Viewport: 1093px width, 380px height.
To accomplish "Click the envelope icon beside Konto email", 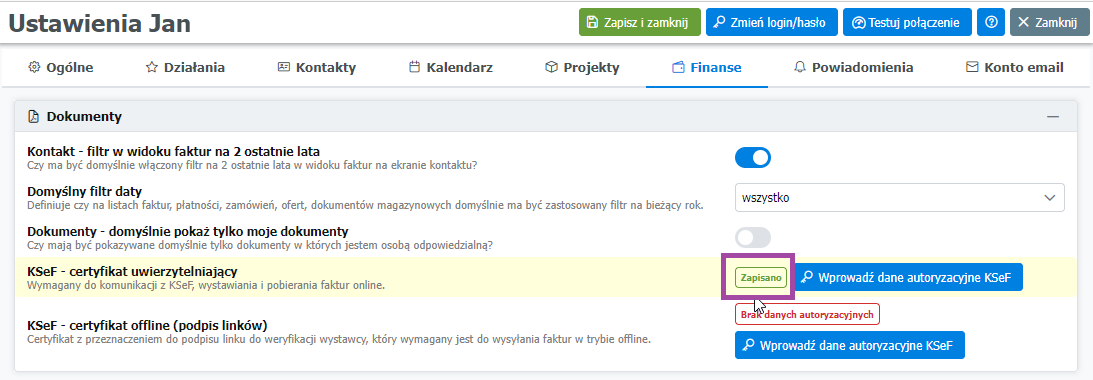I will (x=972, y=68).
